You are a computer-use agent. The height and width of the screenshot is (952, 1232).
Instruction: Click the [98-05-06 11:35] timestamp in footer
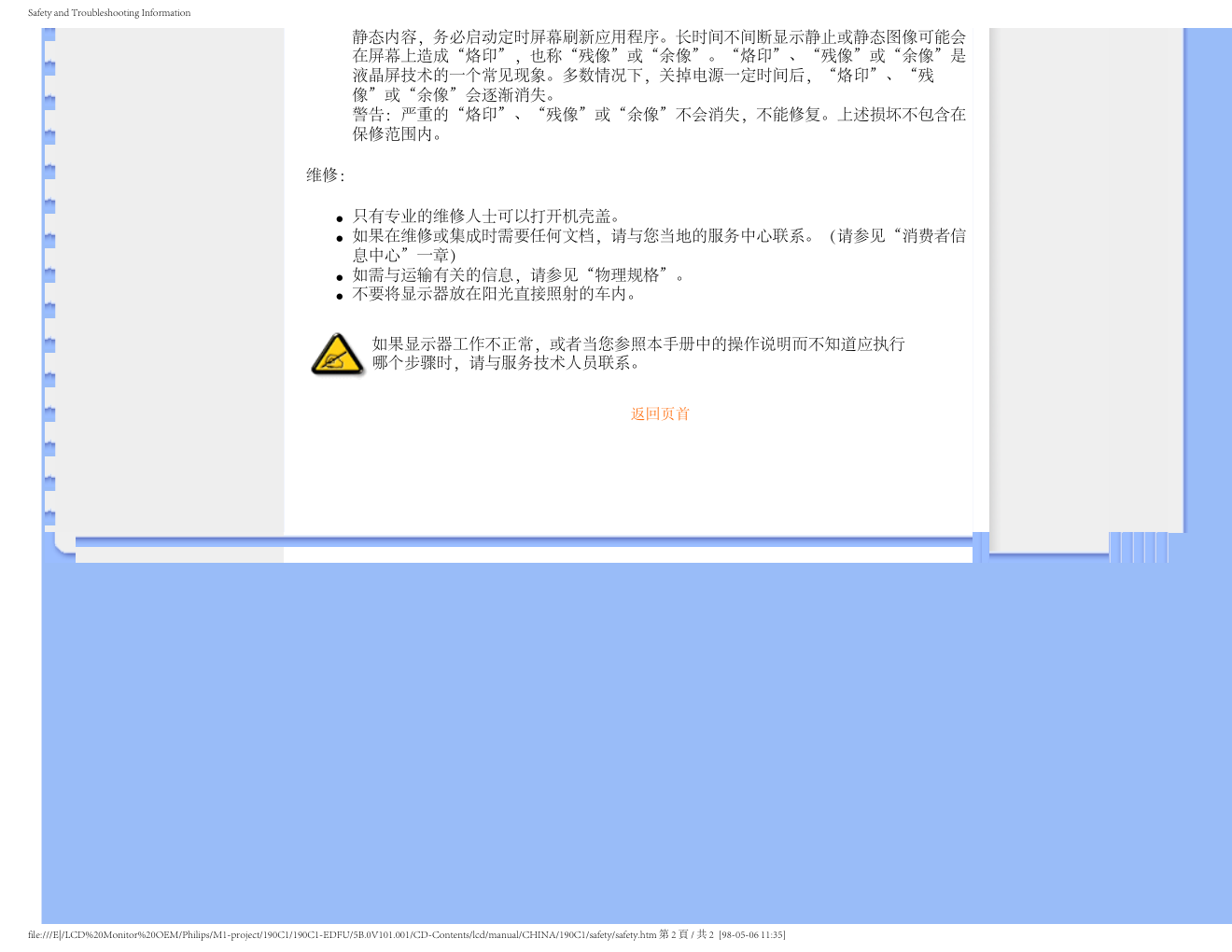(751, 935)
